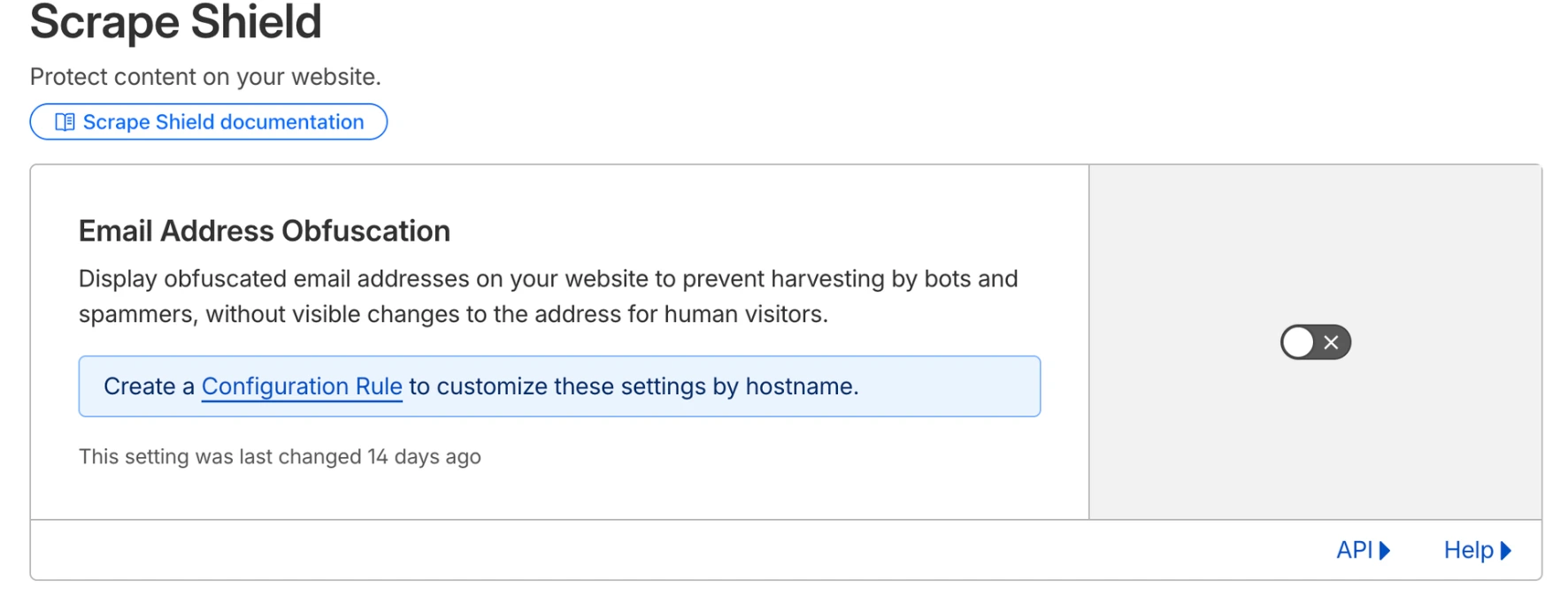Open the Scrape Shield documentation link
Image resolution: width=1568 pixels, height=603 pixels.
(223, 122)
